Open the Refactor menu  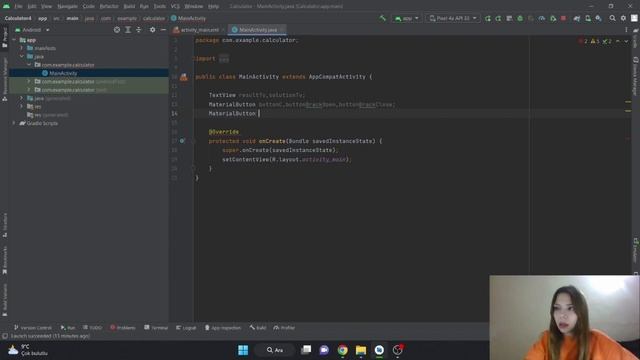[109, 6]
